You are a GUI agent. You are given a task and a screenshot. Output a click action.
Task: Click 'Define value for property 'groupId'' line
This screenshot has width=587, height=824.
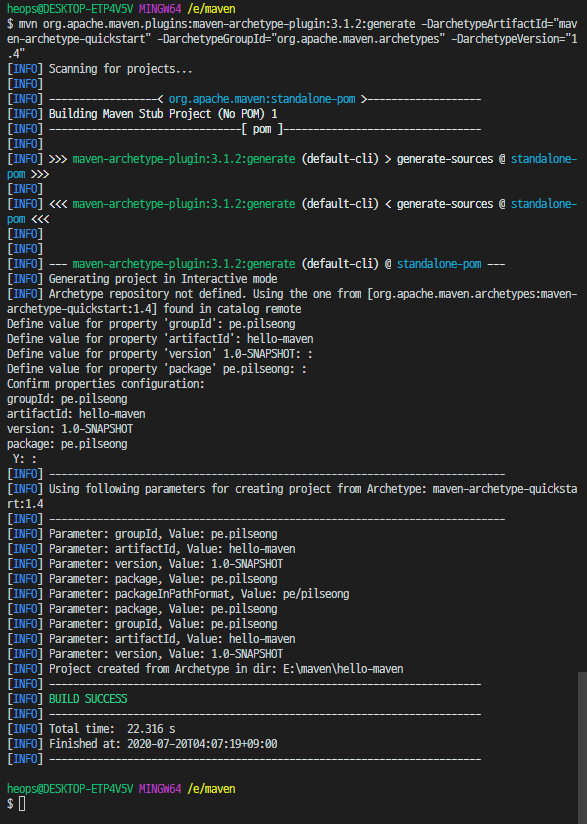151,324
